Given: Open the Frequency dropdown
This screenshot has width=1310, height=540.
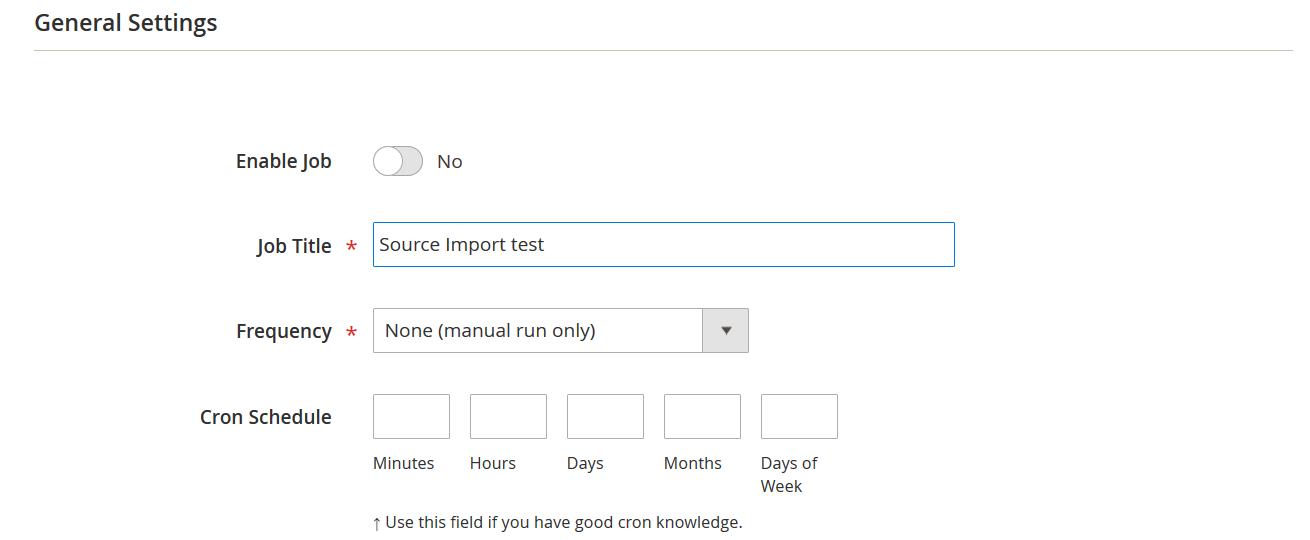Looking at the screenshot, I should tap(561, 330).
